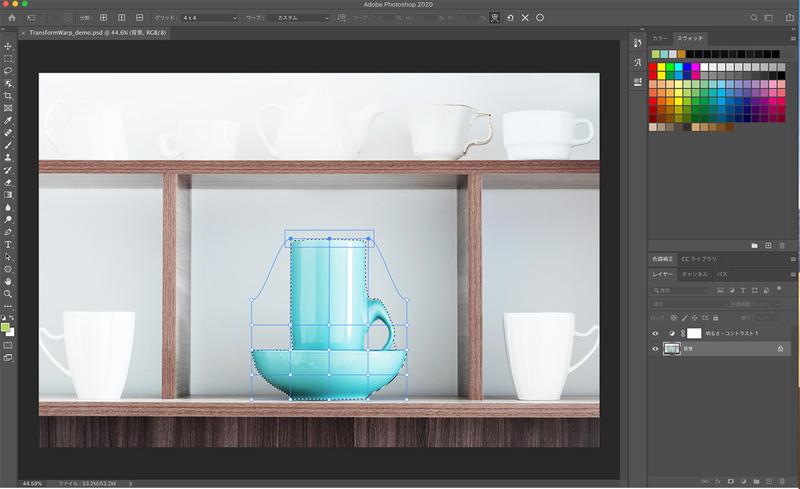Select the Brush tool

pos(8,145)
